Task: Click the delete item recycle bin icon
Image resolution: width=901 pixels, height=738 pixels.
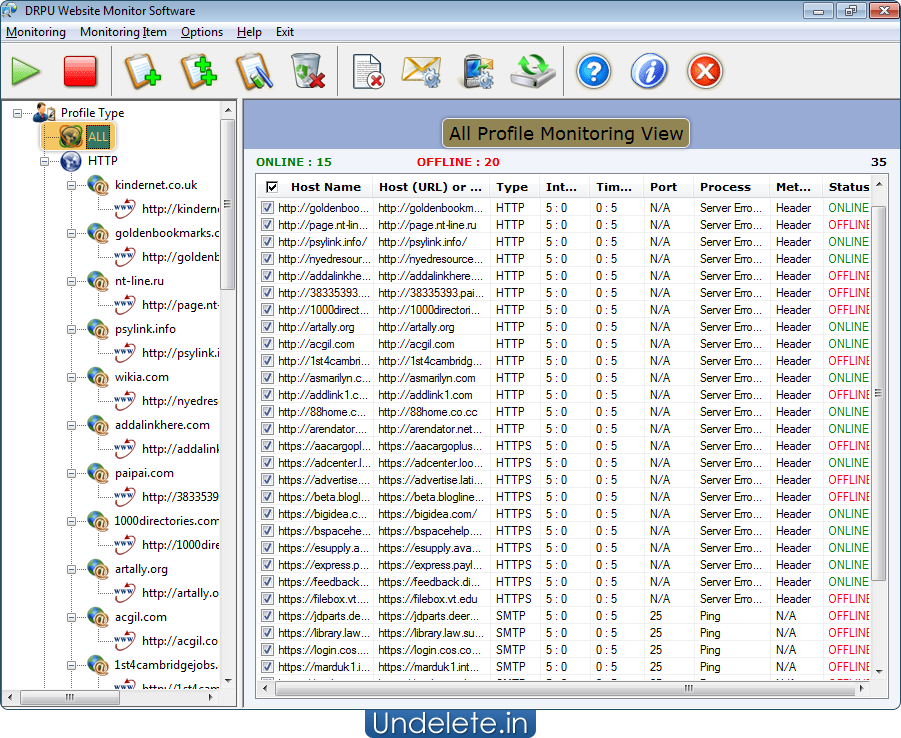Action: [x=307, y=71]
